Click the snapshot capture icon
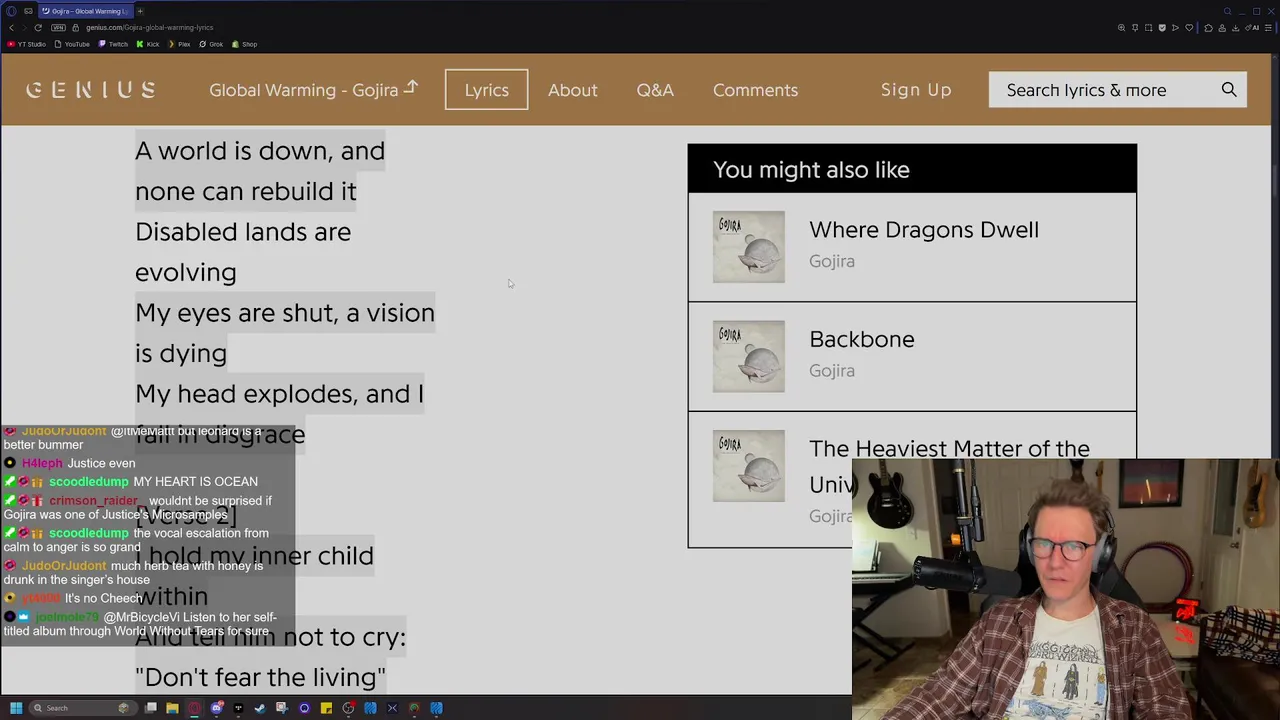 click(x=1149, y=28)
